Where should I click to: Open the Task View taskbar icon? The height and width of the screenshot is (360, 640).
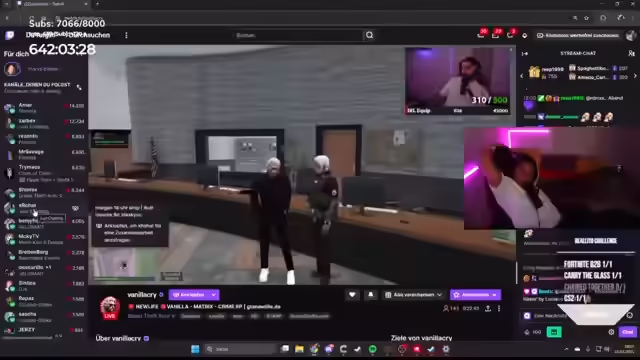point(285,349)
